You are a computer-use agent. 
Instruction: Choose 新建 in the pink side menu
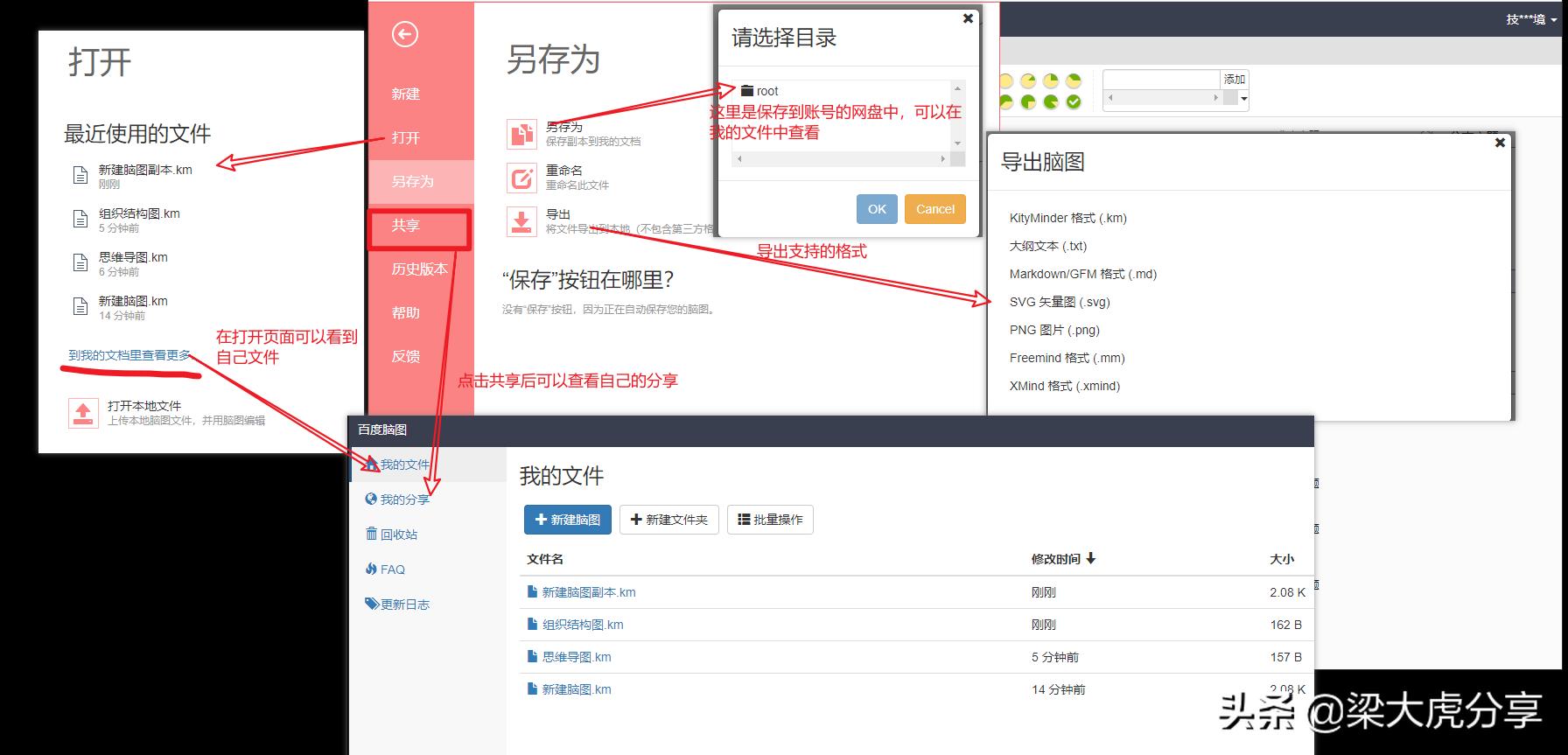coord(406,94)
